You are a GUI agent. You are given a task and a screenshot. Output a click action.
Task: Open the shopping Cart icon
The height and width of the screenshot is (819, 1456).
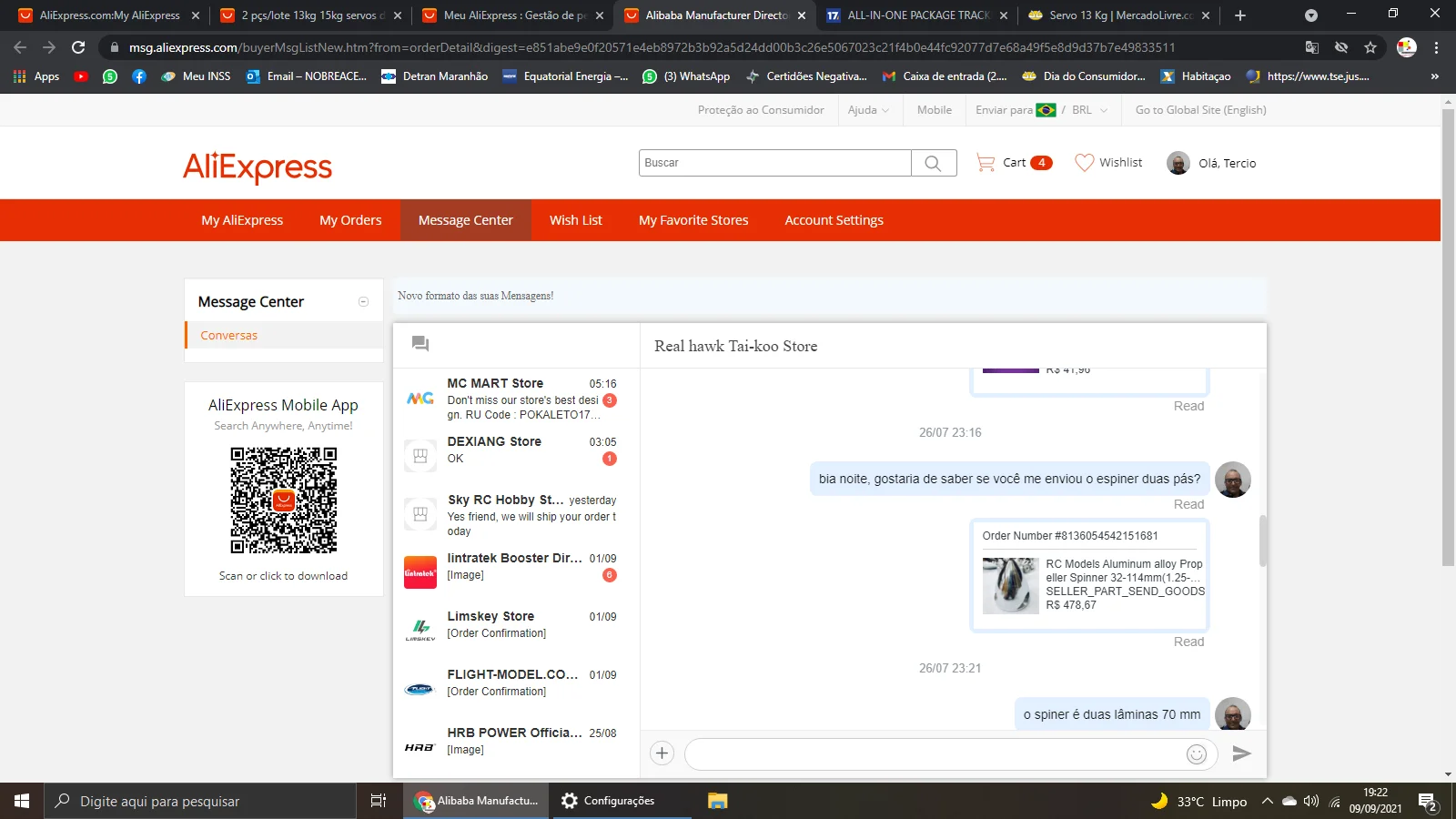[x=986, y=163]
